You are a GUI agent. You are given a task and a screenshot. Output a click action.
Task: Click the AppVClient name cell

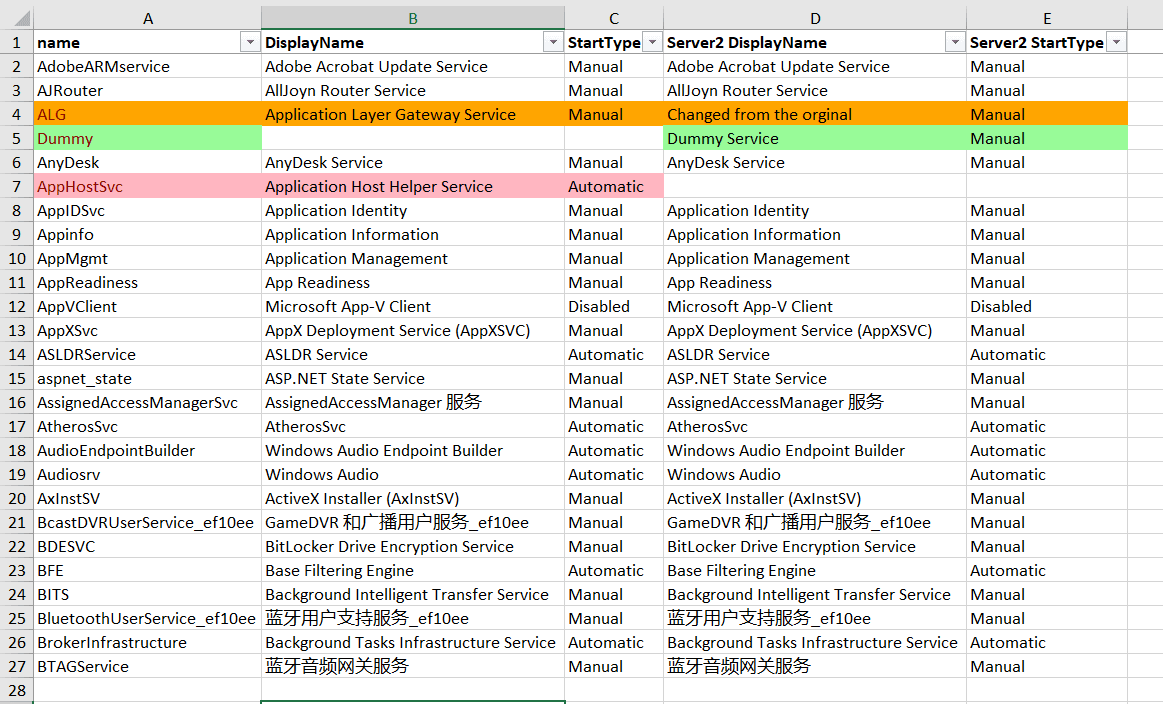tap(148, 306)
